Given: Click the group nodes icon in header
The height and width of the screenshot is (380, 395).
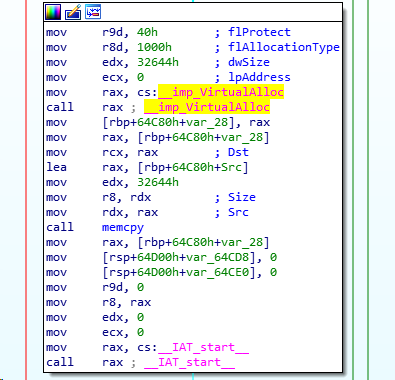Looking at the screenshot, I should click(x=93, y=12).
